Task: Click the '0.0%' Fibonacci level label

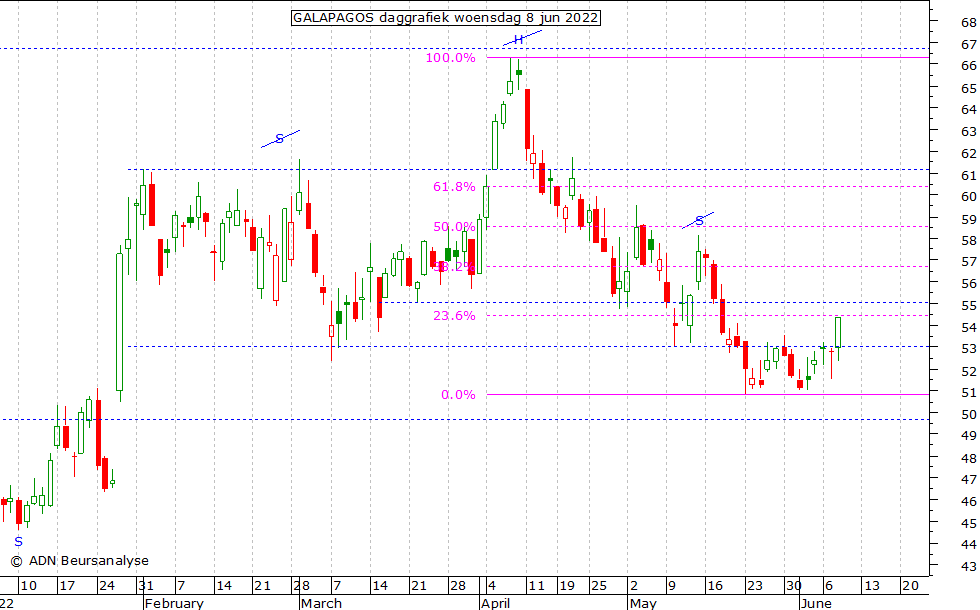Action: (458, 395)
